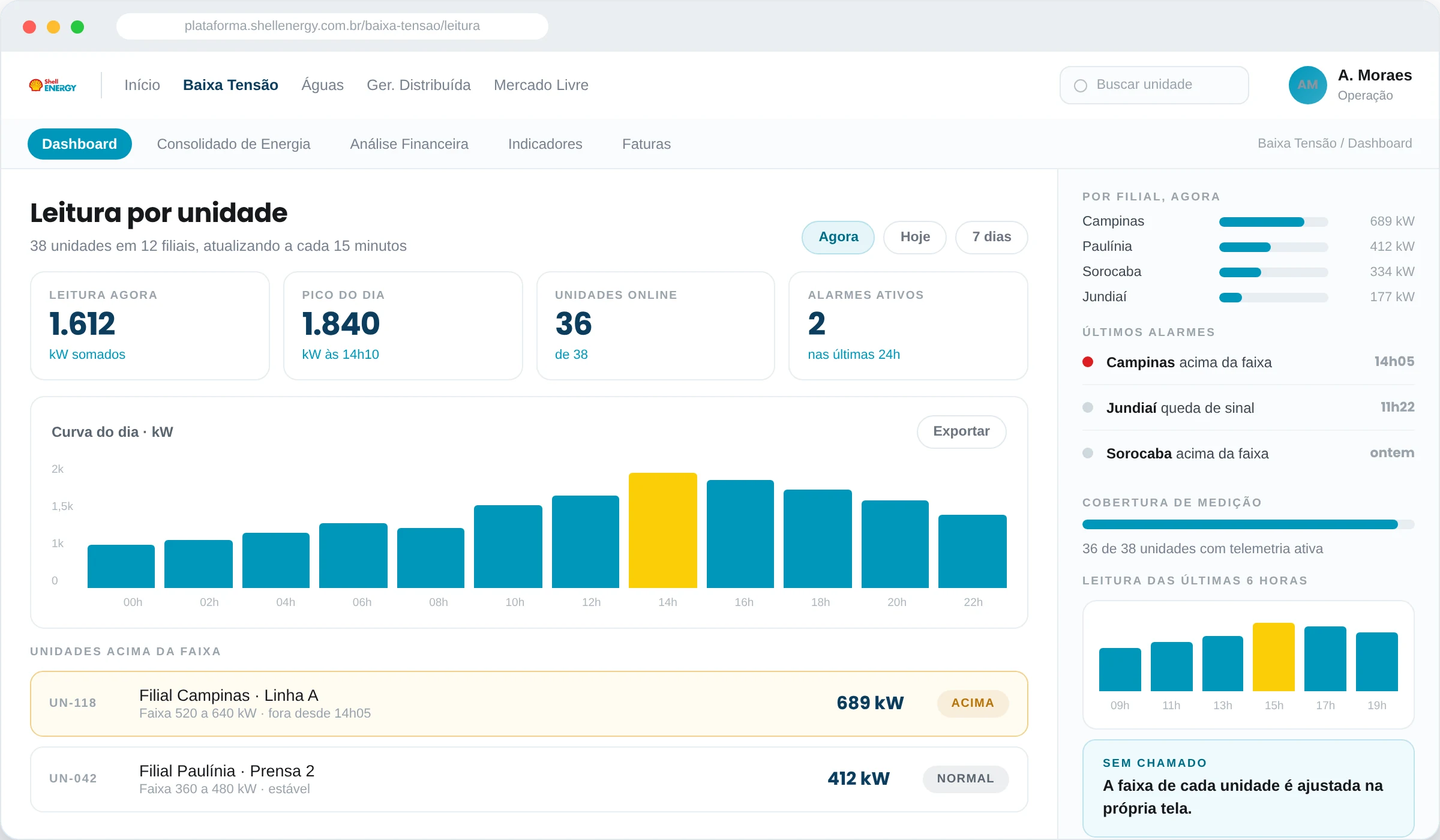Image resolution: width=1440 pixels, height=840 pixels.
Task: Click the yellow 15h bar in 6-hour chart
Action: pyautogui.click(x=1273, y=657)
